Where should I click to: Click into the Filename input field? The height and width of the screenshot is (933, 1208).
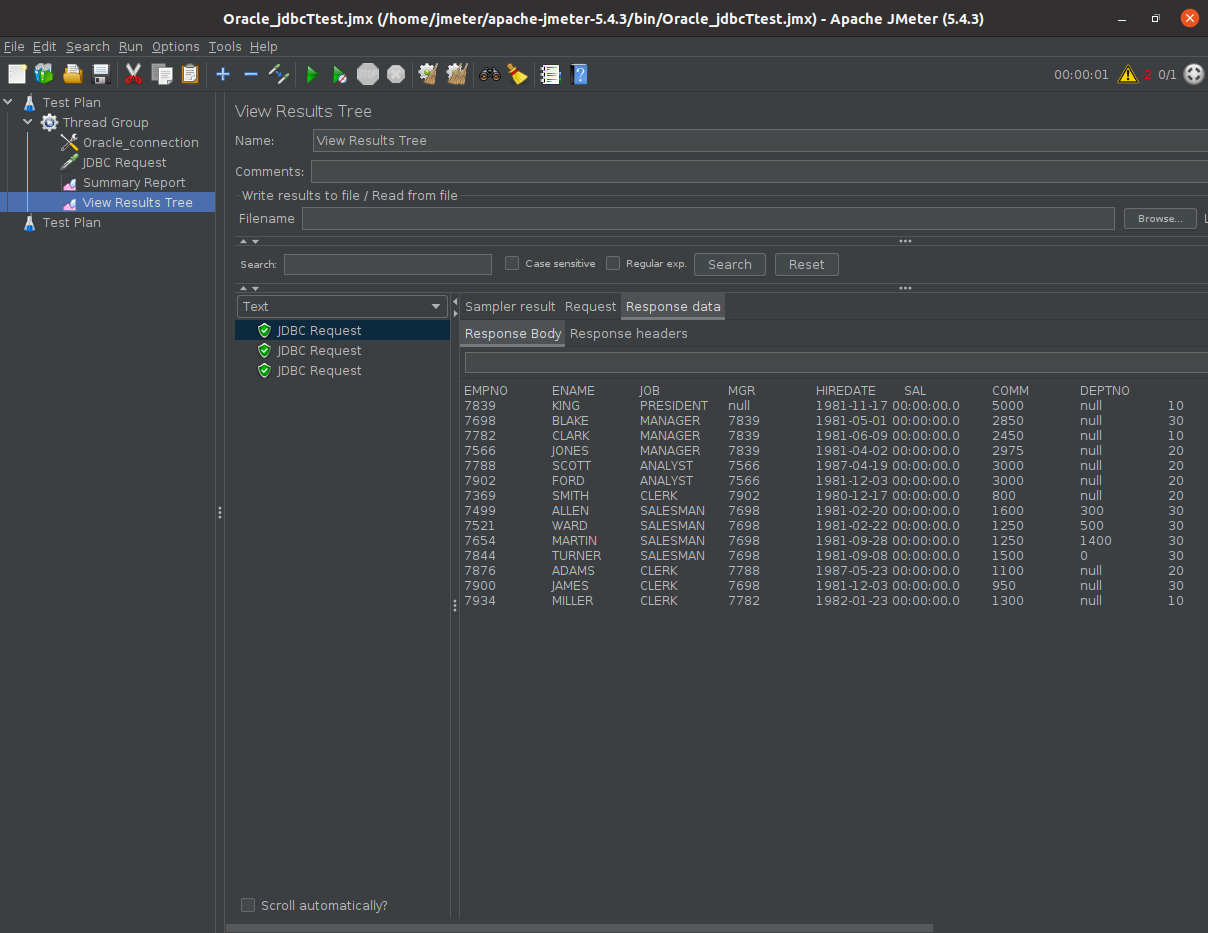click(x=708, y=218)
